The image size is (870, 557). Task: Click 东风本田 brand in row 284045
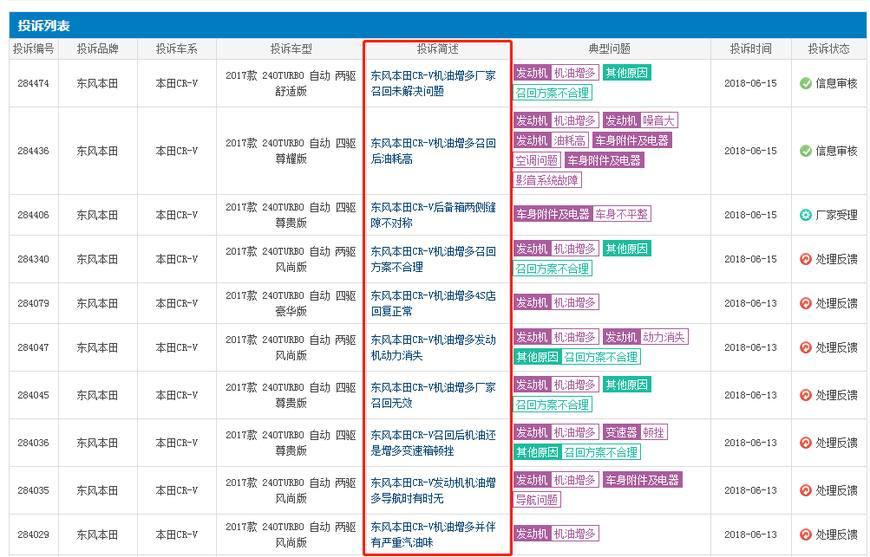(98, 395)
